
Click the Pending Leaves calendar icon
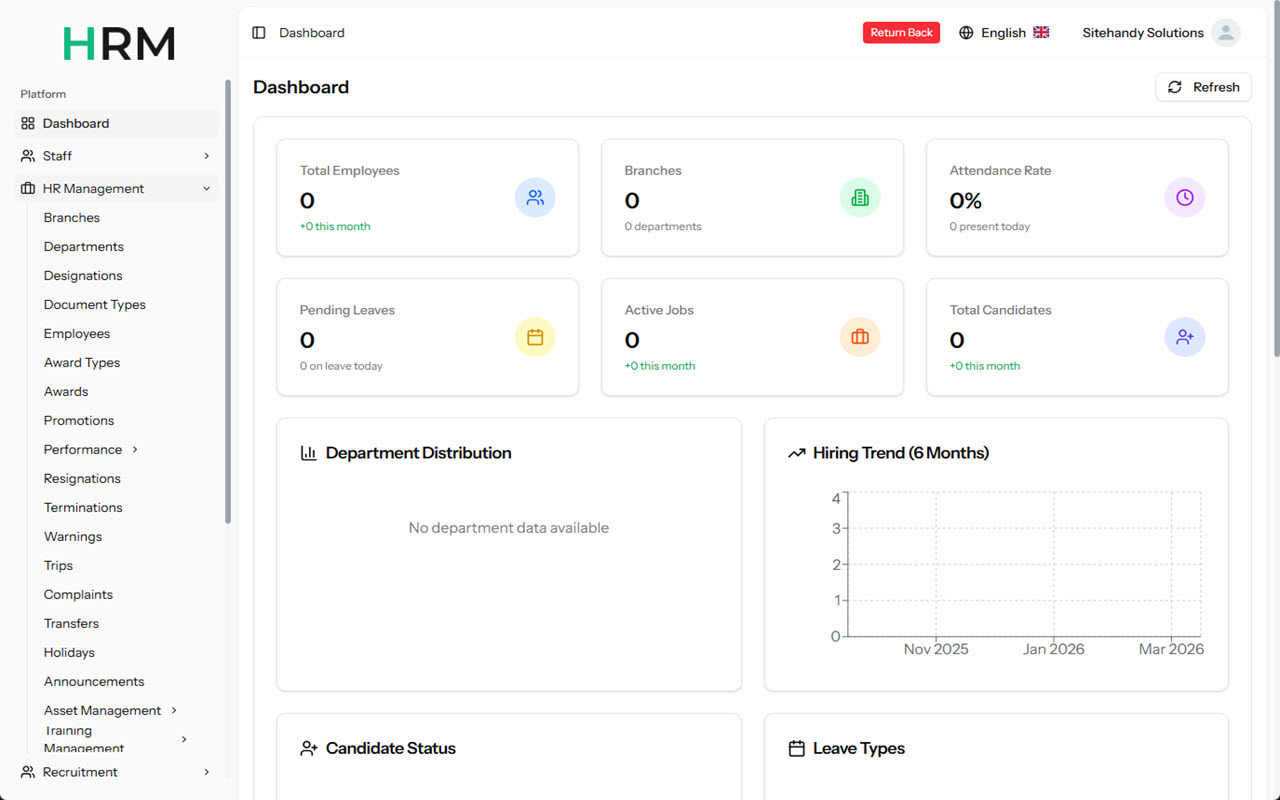click(x=535, y=338)
